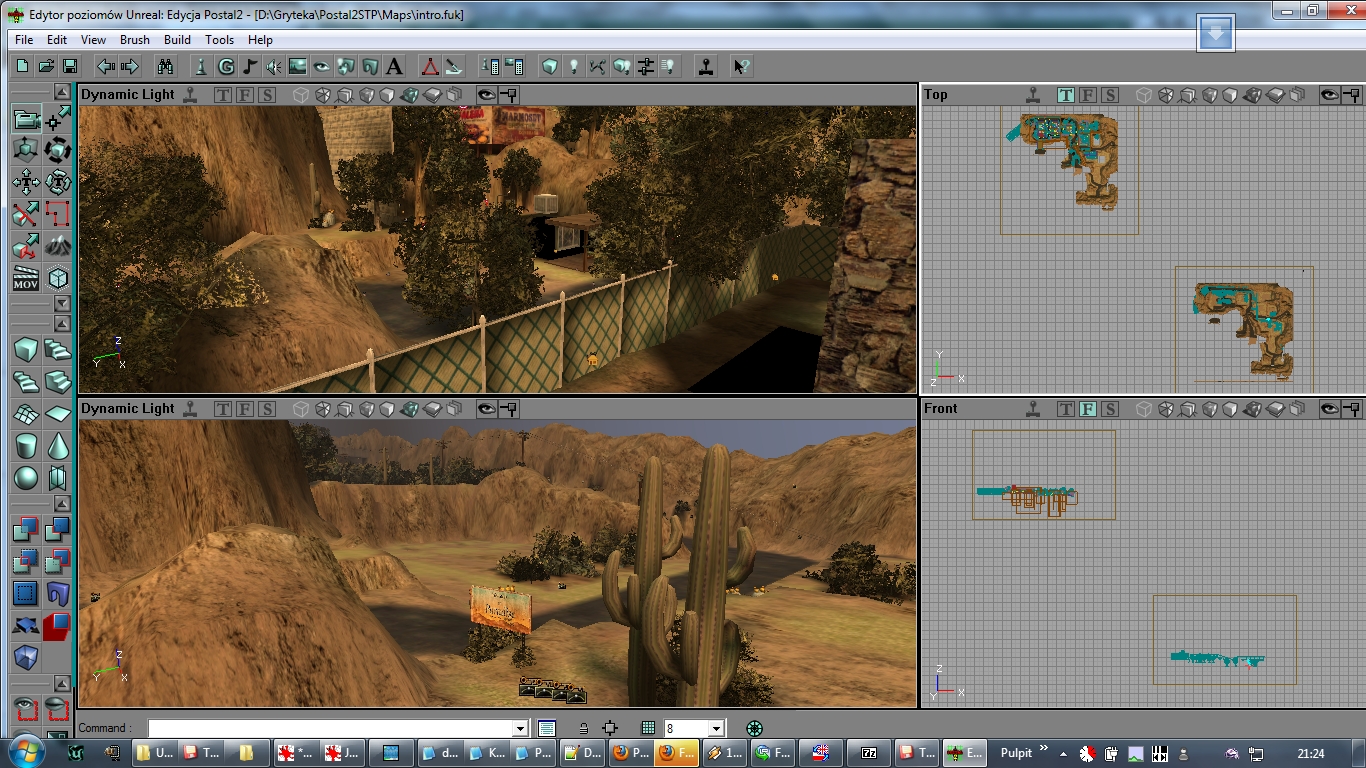Viewport: 1366px width, 768px height.
Task: Open the UnrealScript editor icon
Action: (453, 66)
